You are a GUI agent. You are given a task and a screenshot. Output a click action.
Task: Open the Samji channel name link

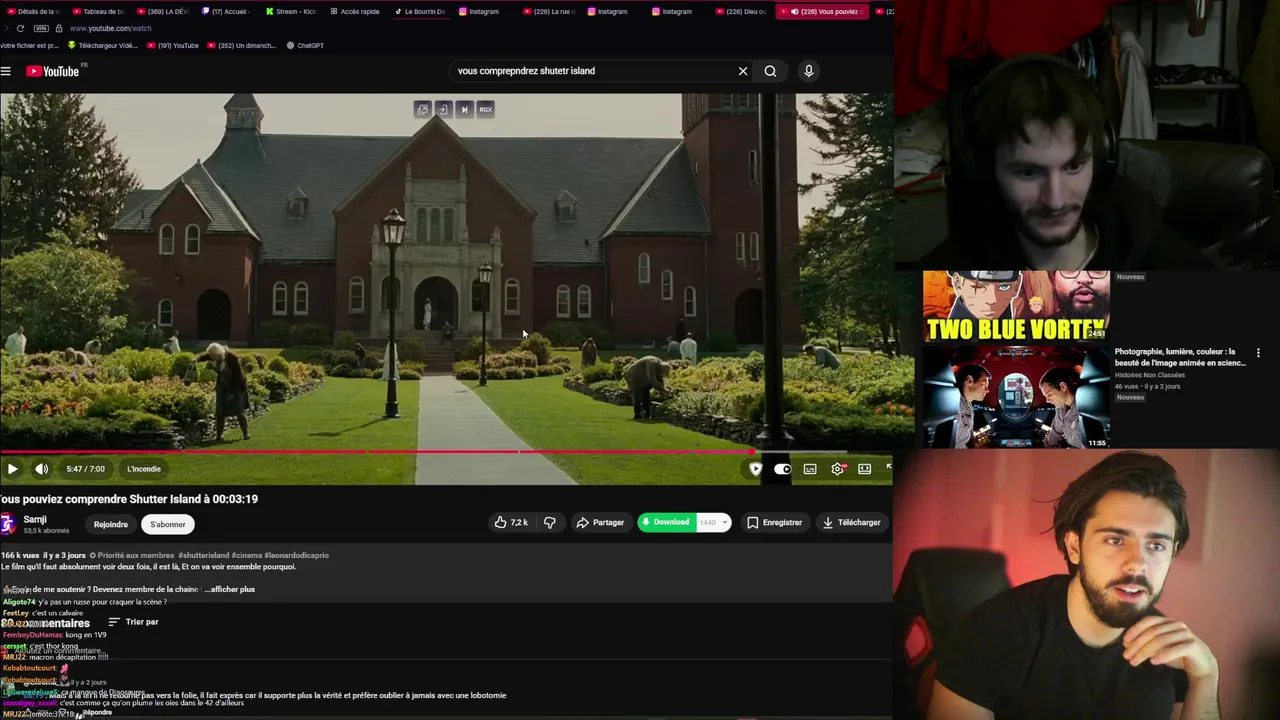35,520
